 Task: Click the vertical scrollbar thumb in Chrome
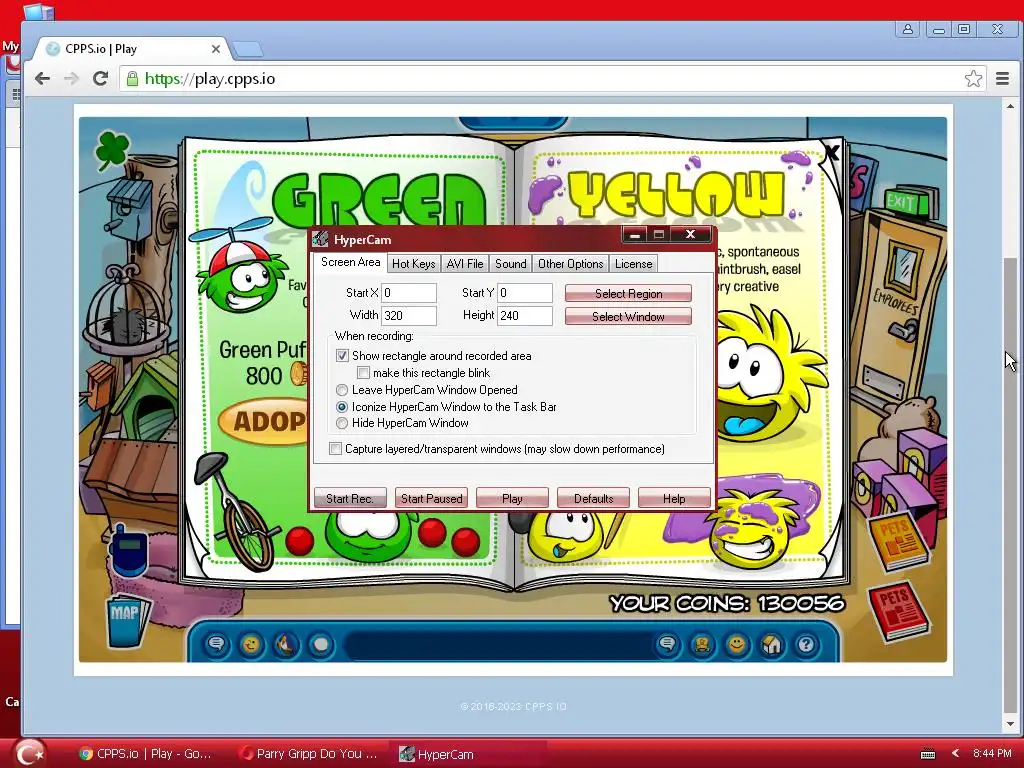[x=1010, y=483]
